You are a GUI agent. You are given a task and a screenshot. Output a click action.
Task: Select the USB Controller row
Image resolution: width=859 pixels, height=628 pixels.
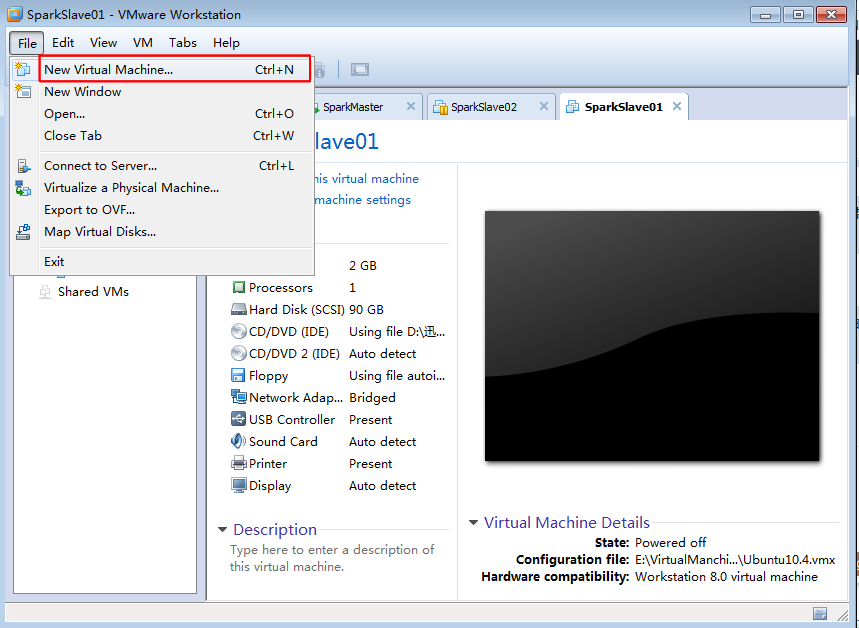tap(338, 419)
